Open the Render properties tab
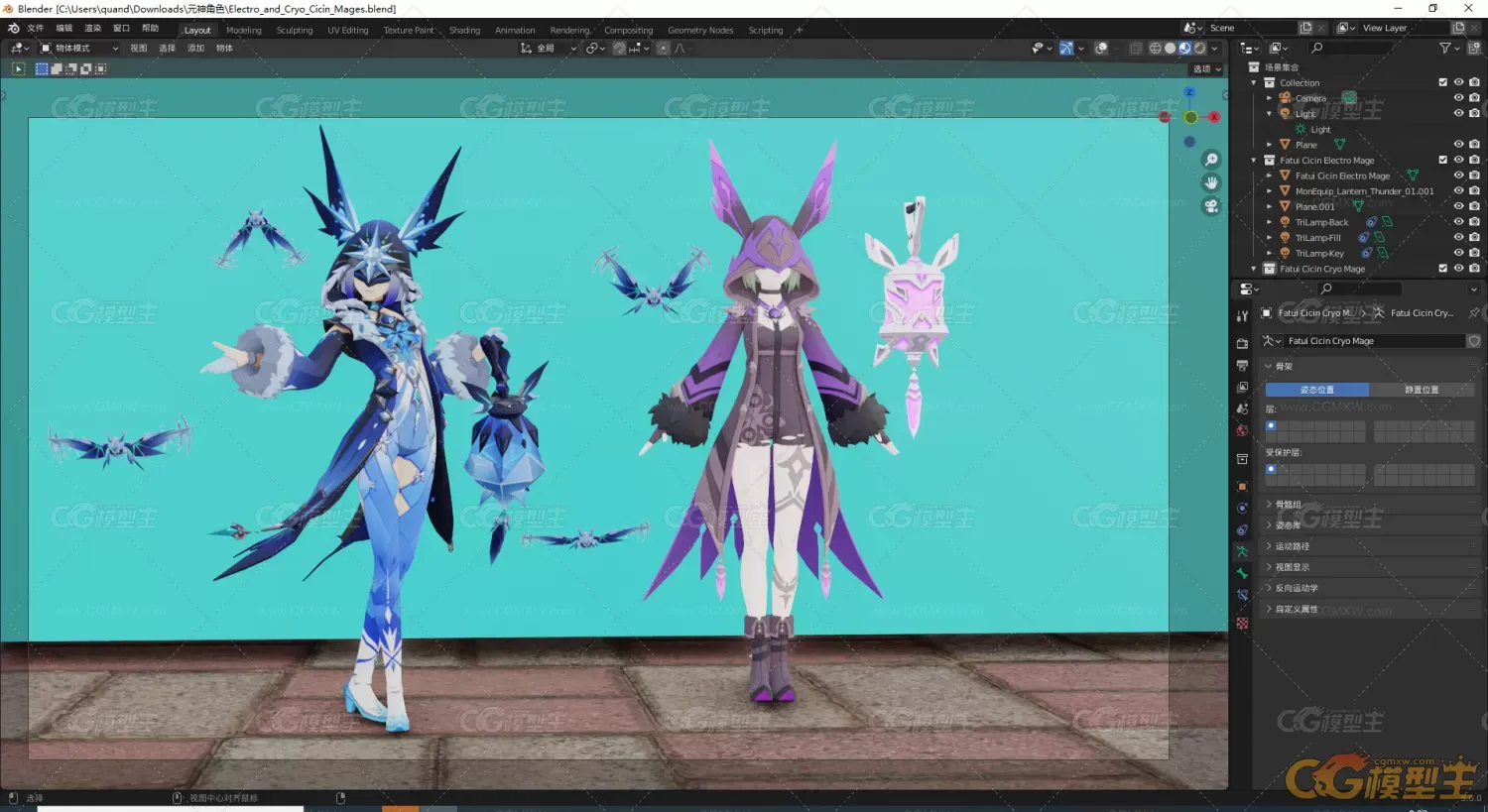The image size is (1488, 812). click(1242, 343)
